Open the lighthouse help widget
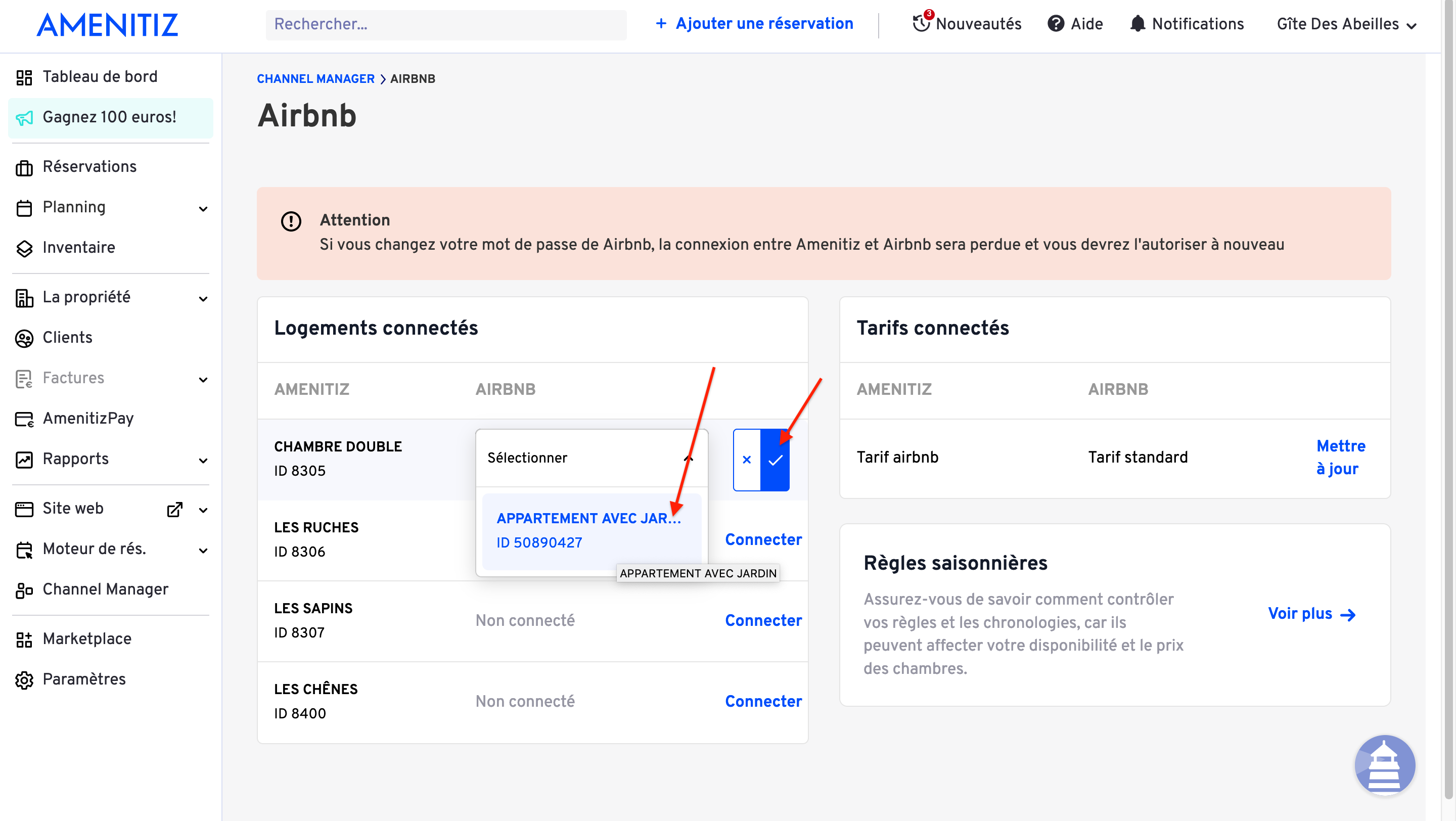The image size is (1456, 821). pos(1384,764)
